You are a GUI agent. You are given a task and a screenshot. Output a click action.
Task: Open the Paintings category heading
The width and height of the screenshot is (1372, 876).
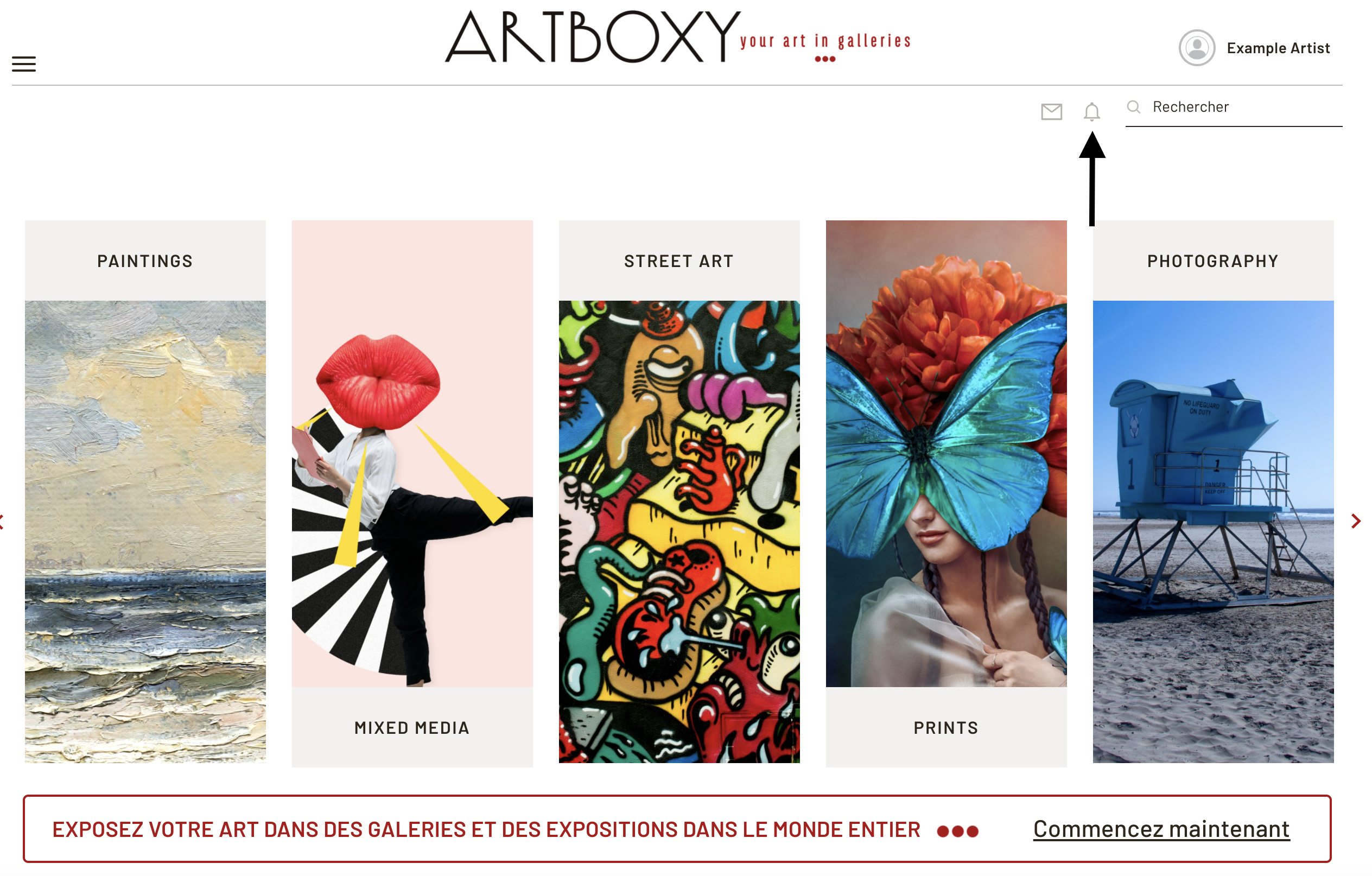(145, 261)
